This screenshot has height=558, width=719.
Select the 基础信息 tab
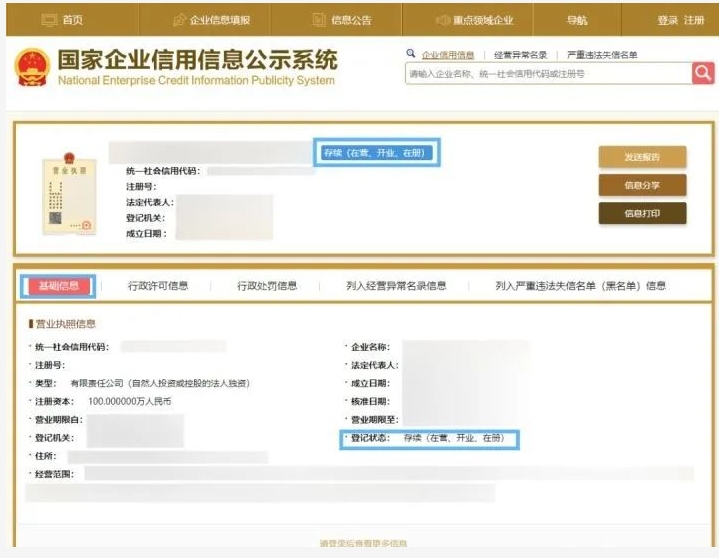click(x=59, y=286)
